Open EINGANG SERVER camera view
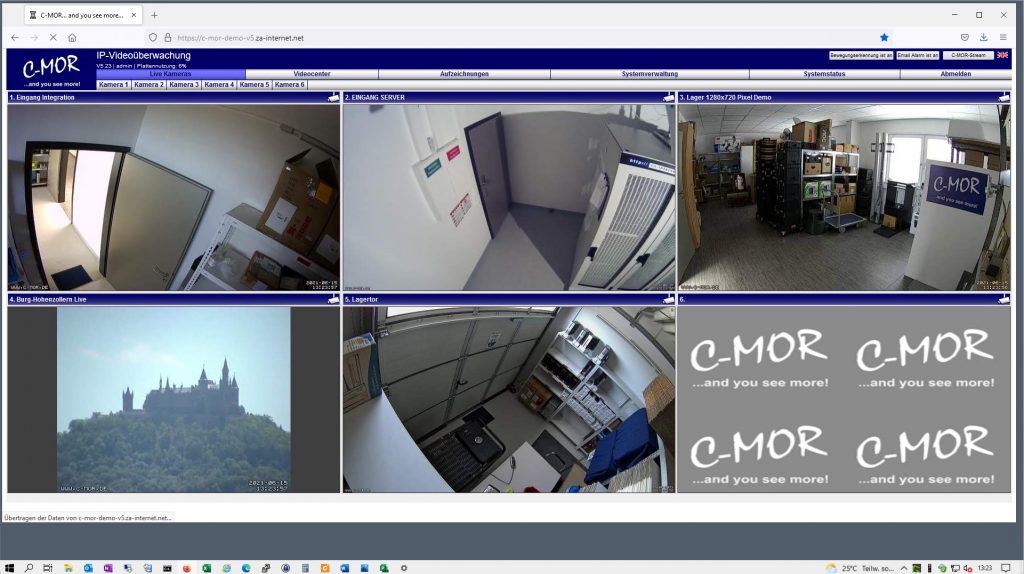Viewport: 1024px width, 574px height. [x=509, y=197]
